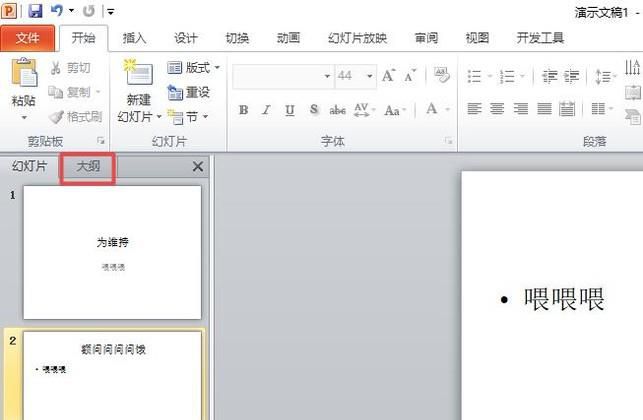Click the PowerPoint application icon
This screenshot has height=420, width=643.
pos(9,11)
